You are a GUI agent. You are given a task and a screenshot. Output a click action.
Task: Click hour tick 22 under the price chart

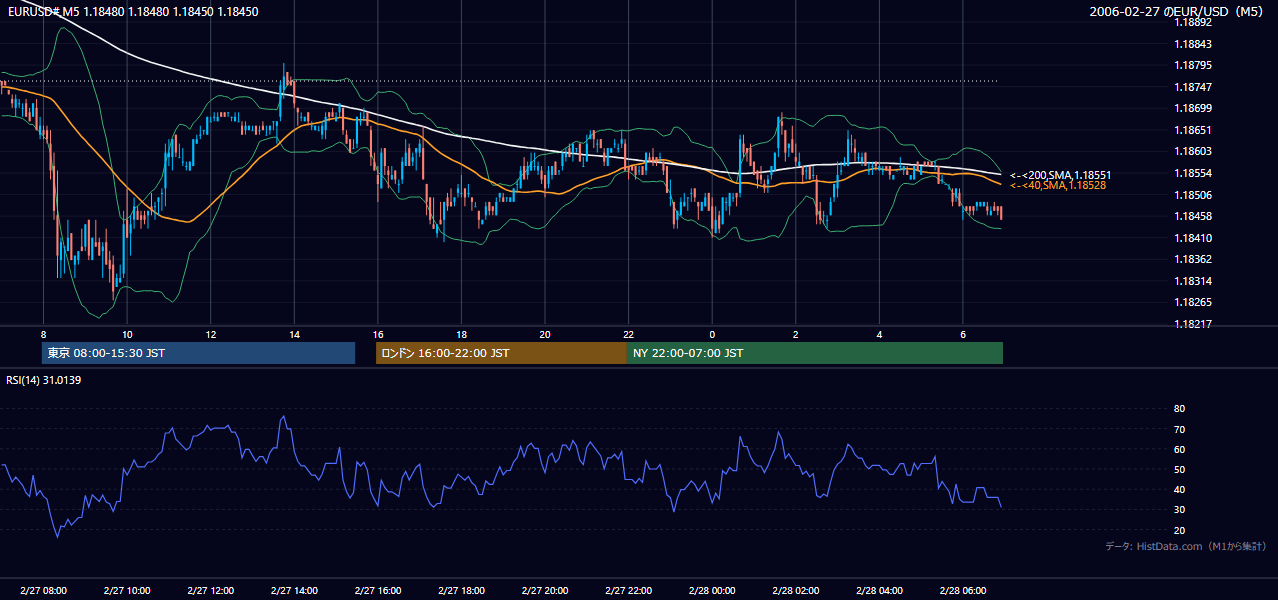coord(628,334)
